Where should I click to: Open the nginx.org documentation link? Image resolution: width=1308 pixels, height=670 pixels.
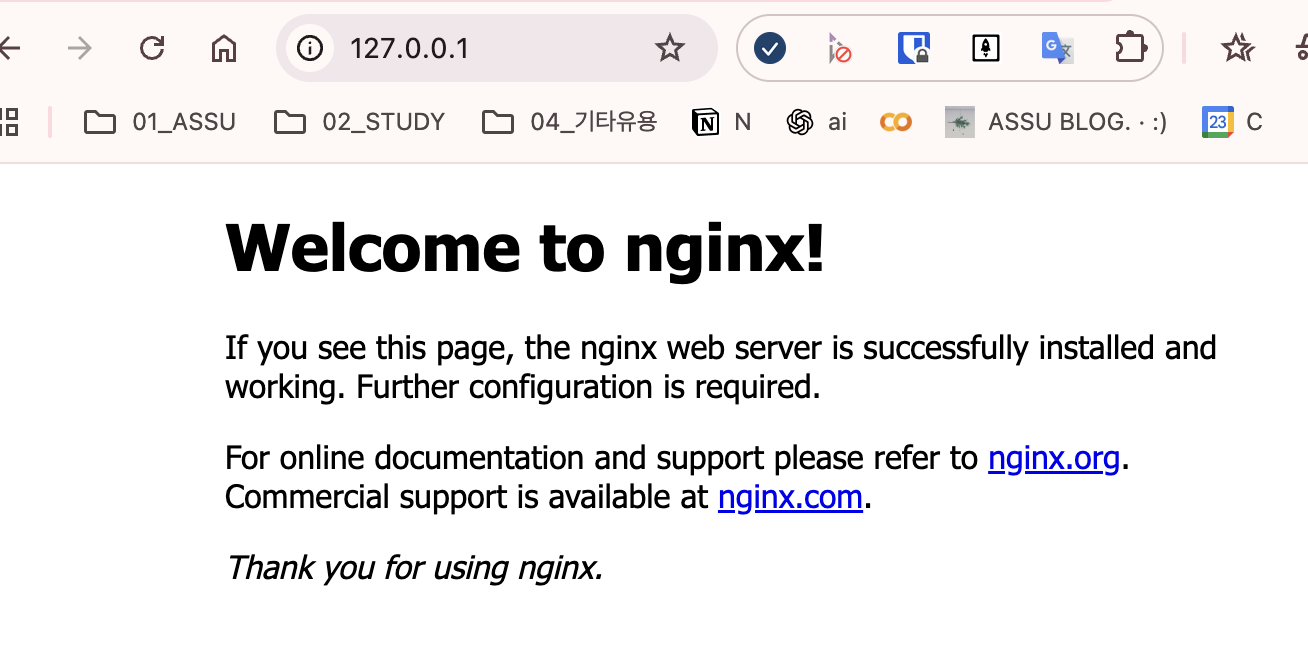[1053, 458]
